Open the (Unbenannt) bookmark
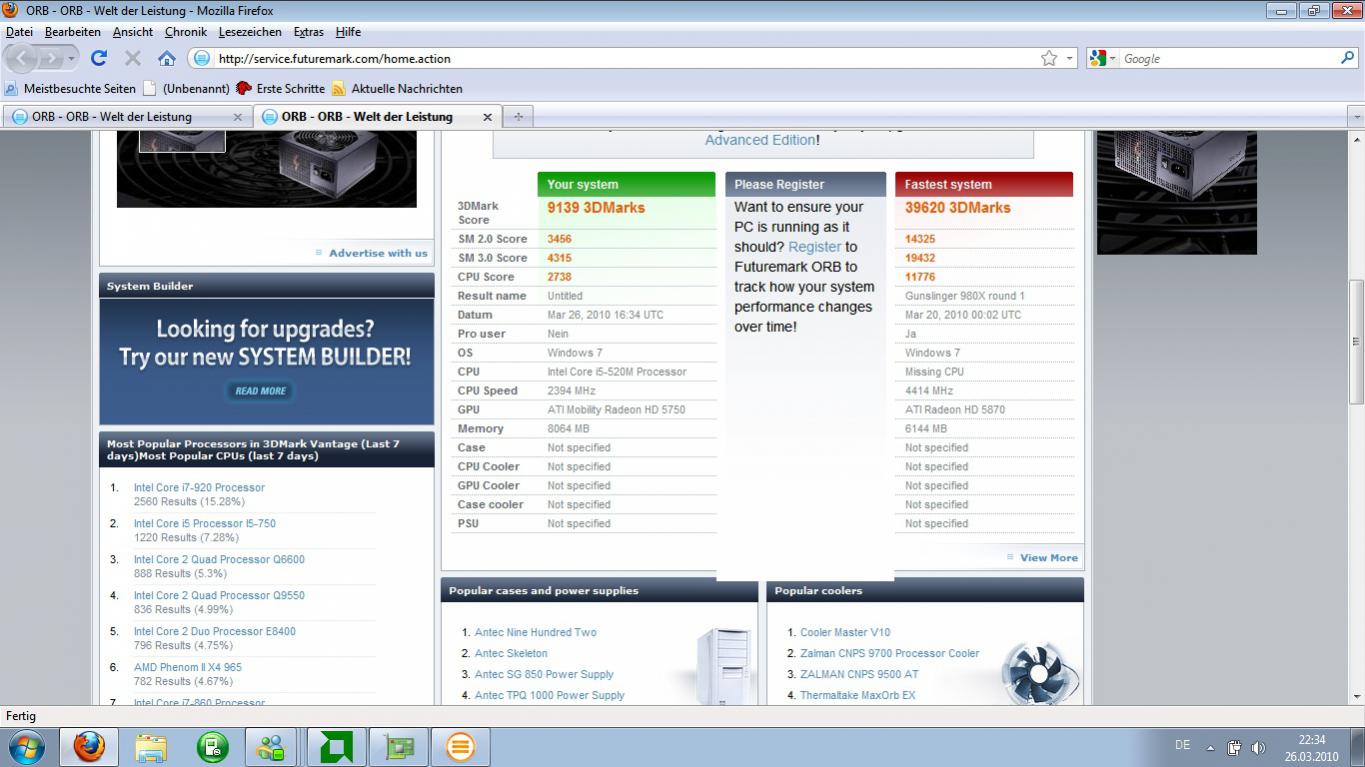1365x767 pixels. [x=187, y=88]
